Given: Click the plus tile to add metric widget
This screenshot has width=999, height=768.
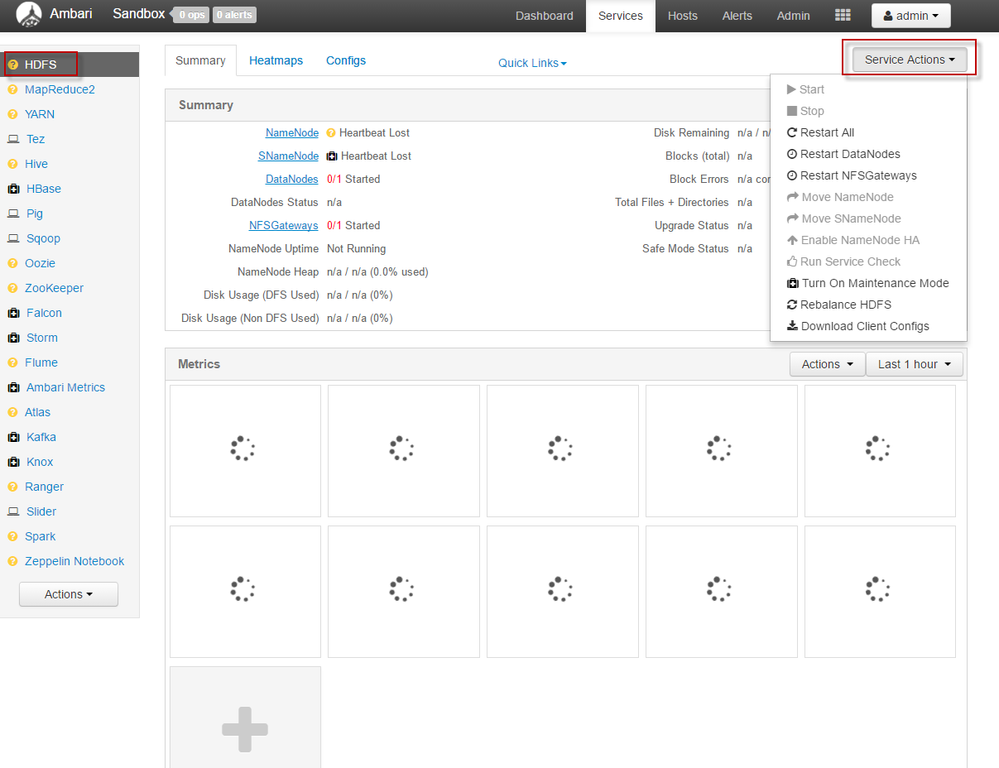Looking at the screenshot, I should [x=245, y=729].
